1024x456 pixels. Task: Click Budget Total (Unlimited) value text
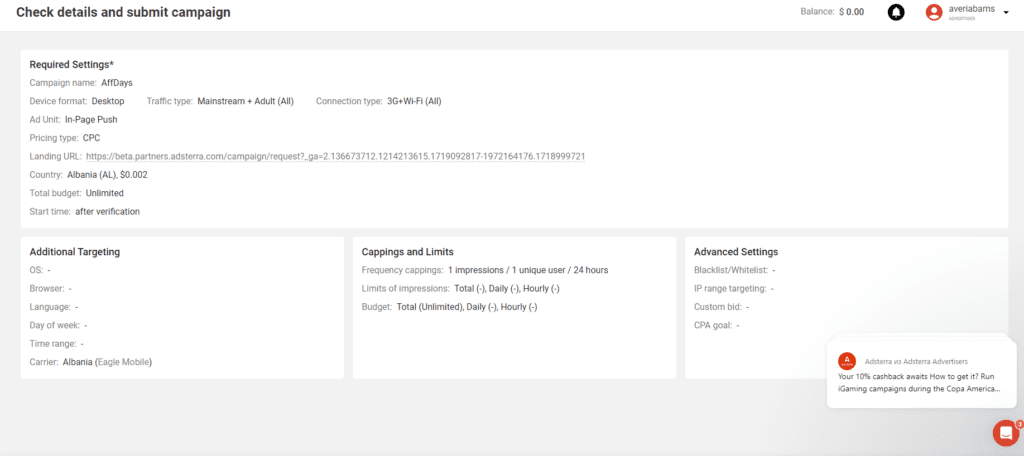pos(467,307)
